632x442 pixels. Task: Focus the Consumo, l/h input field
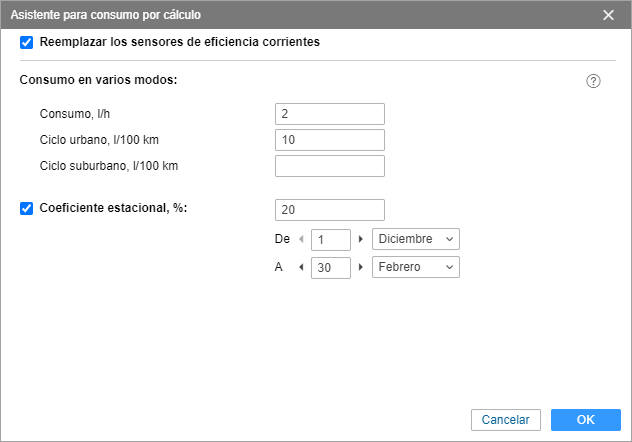click(330, 114)
